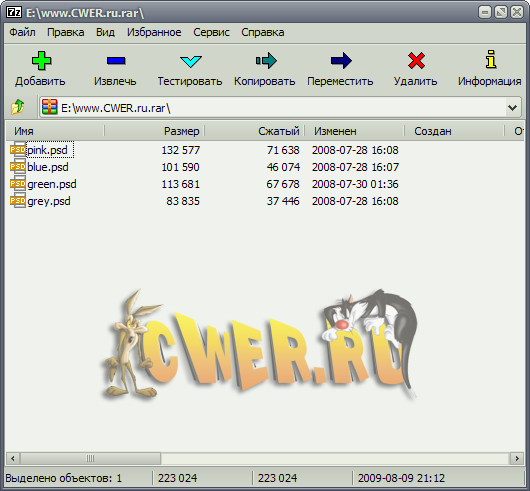Open the Правка menu
The height and width of the screenshot is (491, 530).
66,32
